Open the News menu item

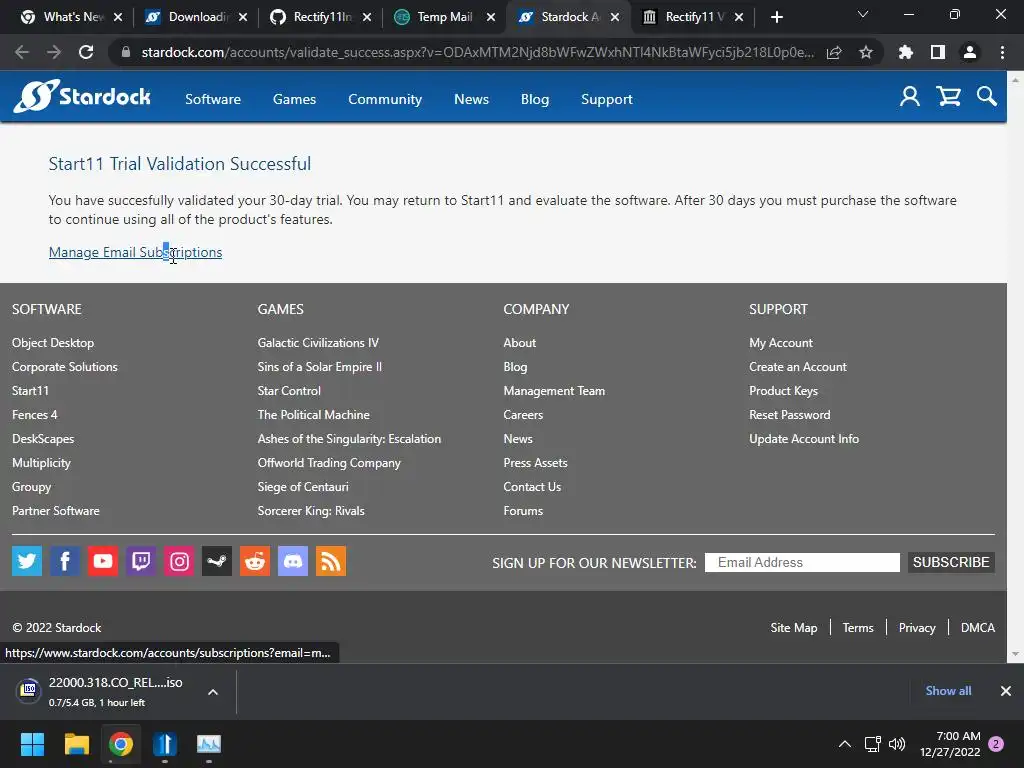472,99
